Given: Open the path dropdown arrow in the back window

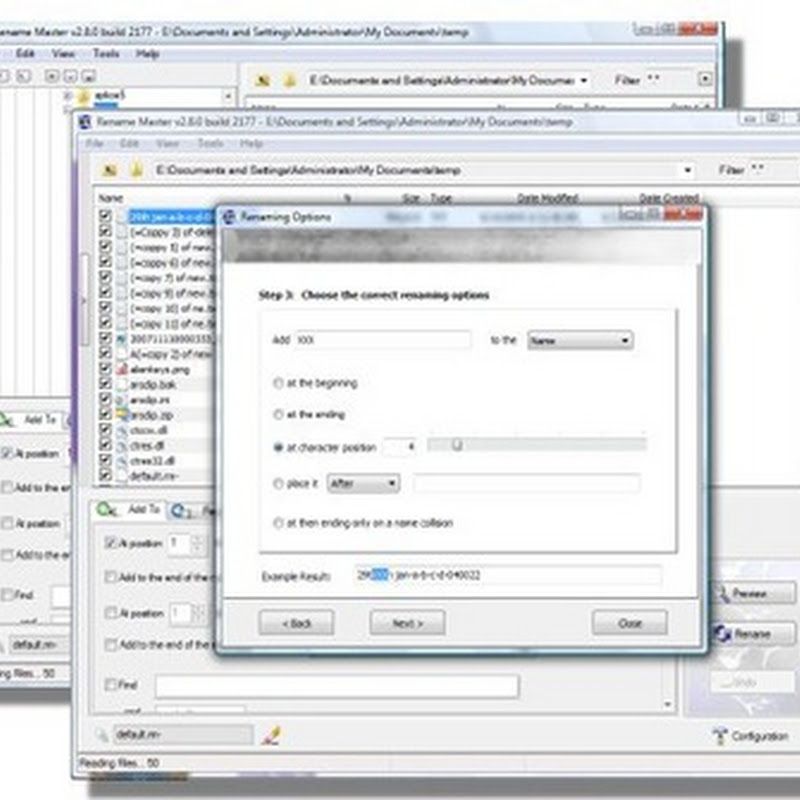Looking at the screenshot, I should pos(584,80).
